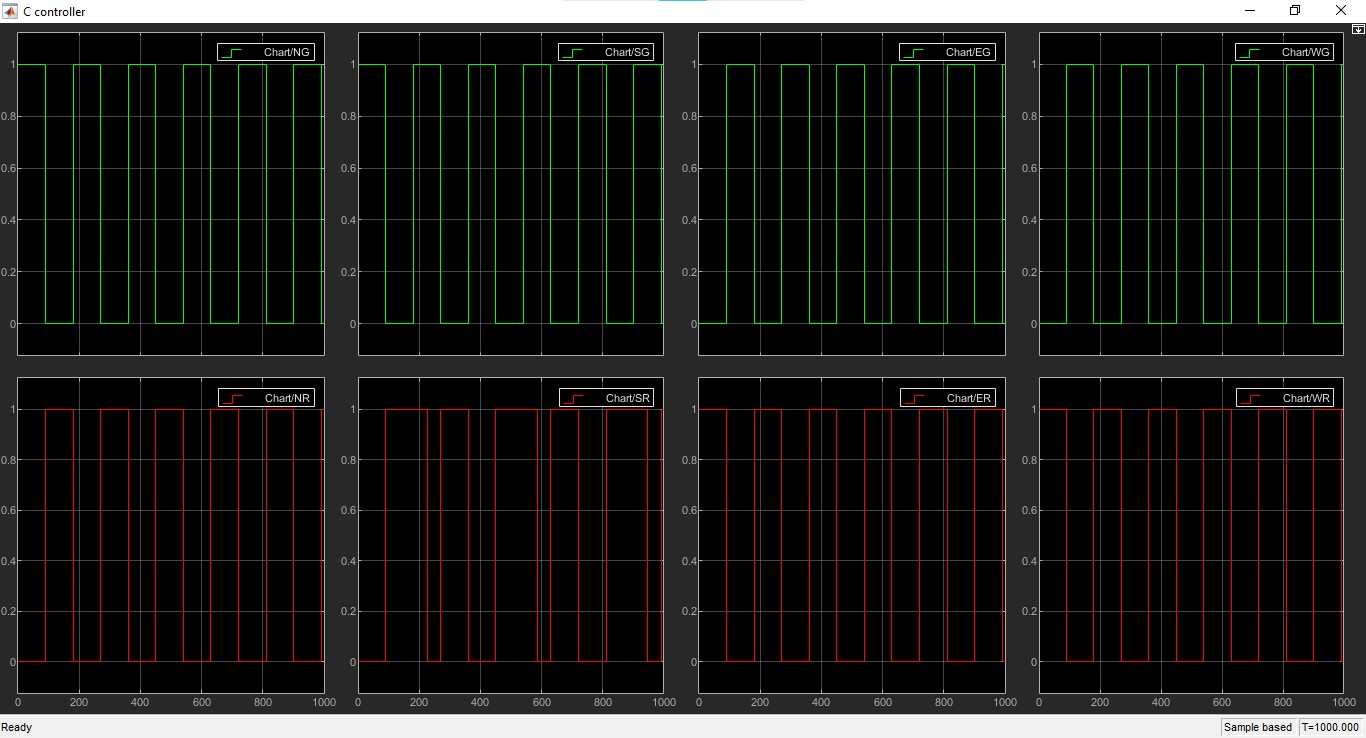The width and height of the screenshot is (1366, 738).
Task: Click the dock-scope icon below the close button
Action: click(x=1358, y=29)
